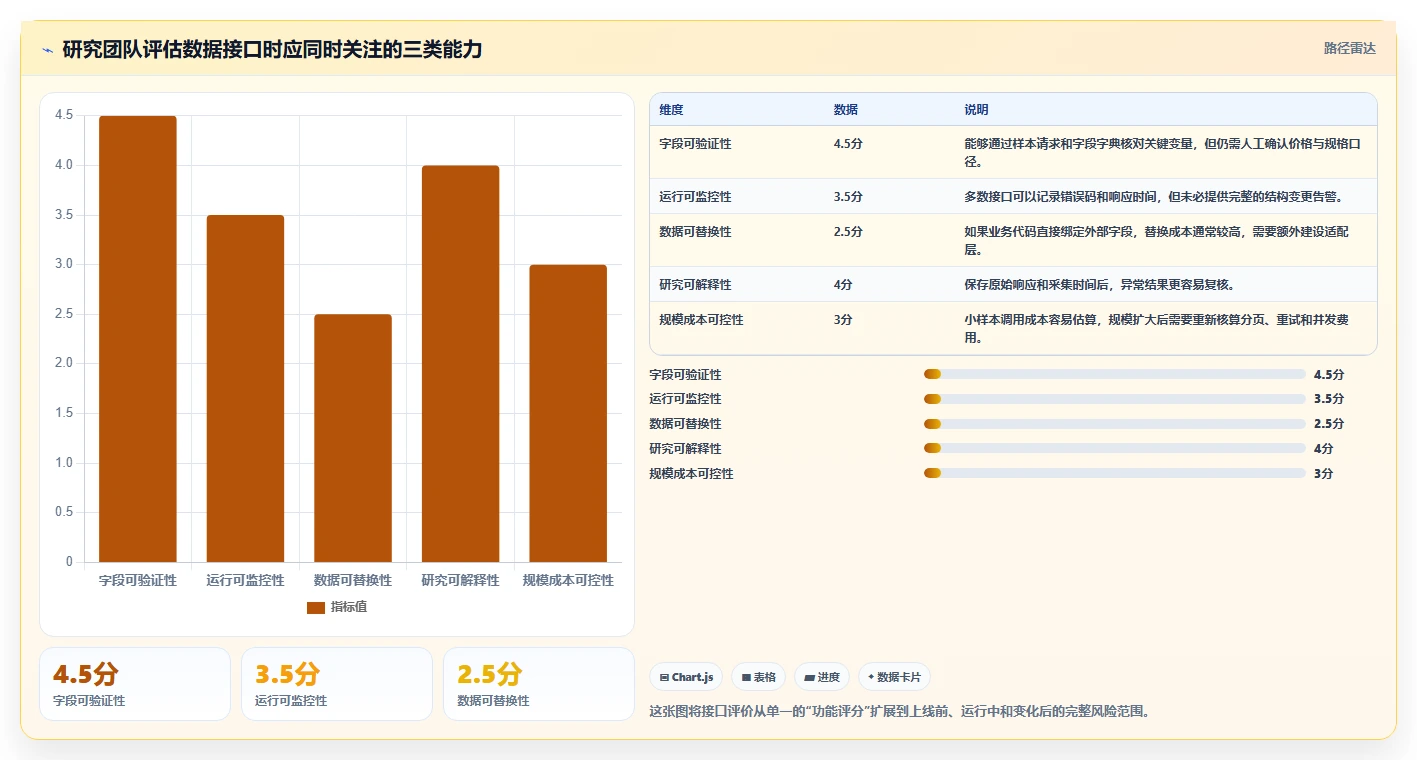Click the 研究可解释性 table row name
This screenshot has height=760, width=1417.
[696, 285]
